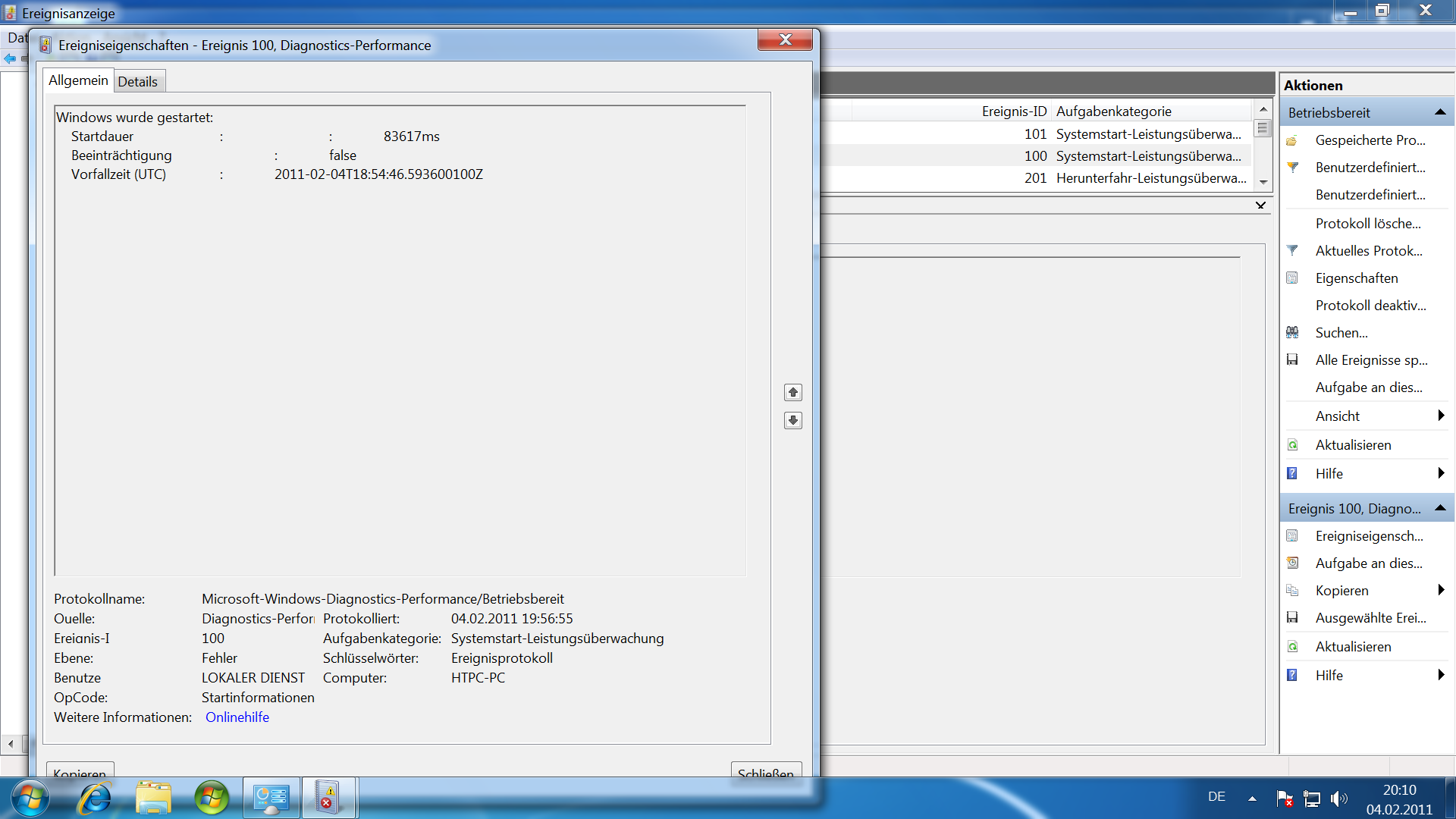1456x819 pixels.
Task: Click the Suchen binoculars icon
Action: (x=1292, y=332)
